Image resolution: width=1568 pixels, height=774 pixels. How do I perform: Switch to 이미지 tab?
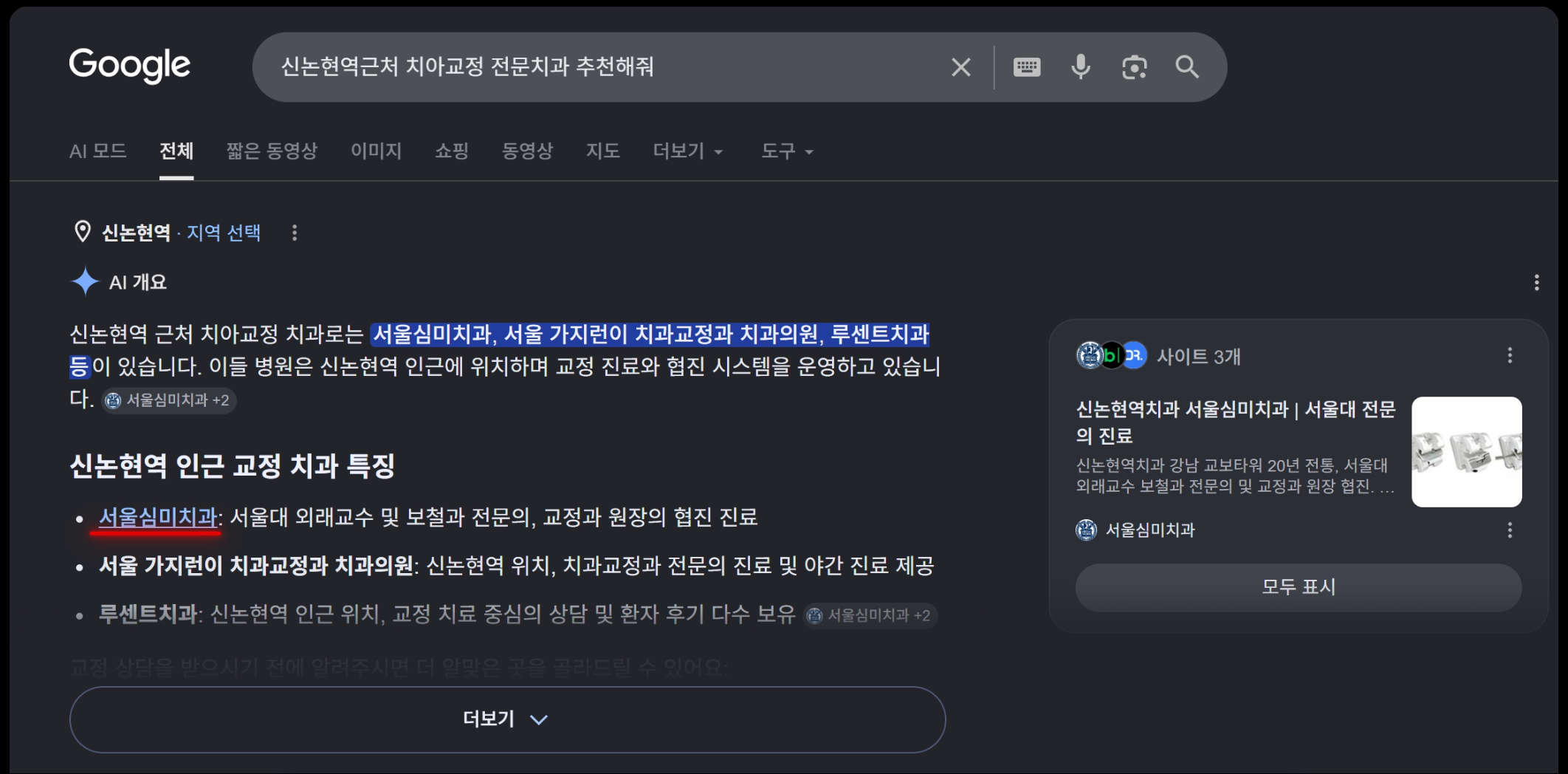coord(376,151)
